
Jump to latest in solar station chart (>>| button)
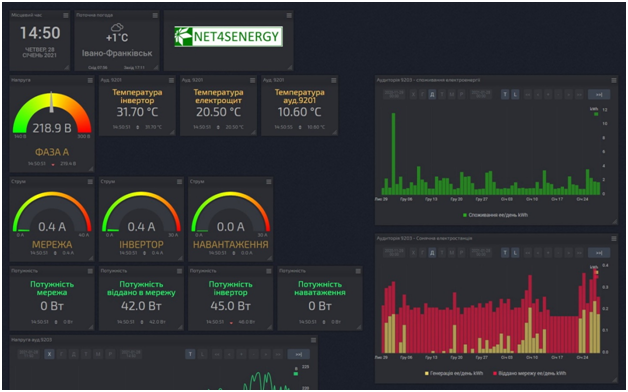tap(599, 253)
